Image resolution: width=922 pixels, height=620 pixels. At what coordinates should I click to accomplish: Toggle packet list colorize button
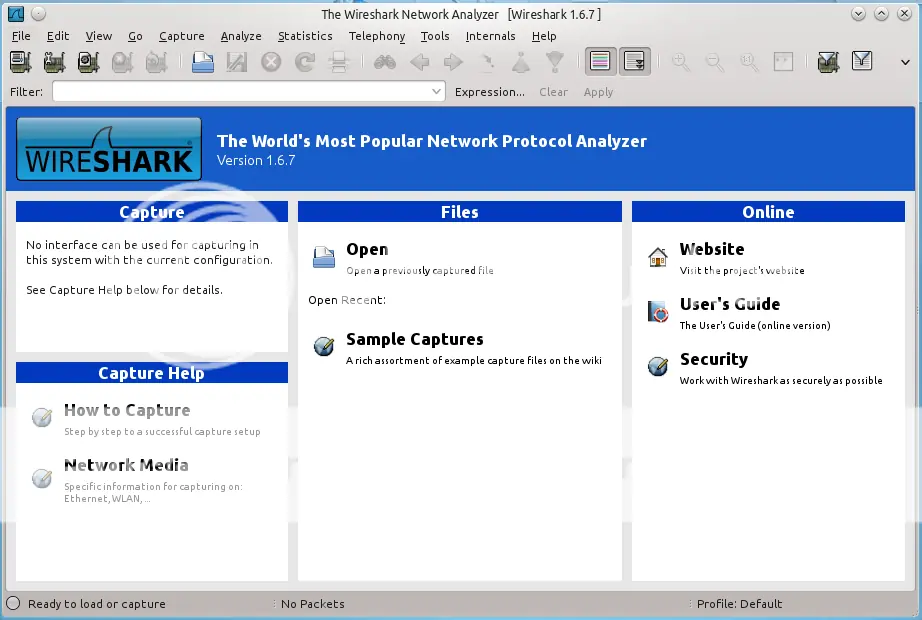600,61
